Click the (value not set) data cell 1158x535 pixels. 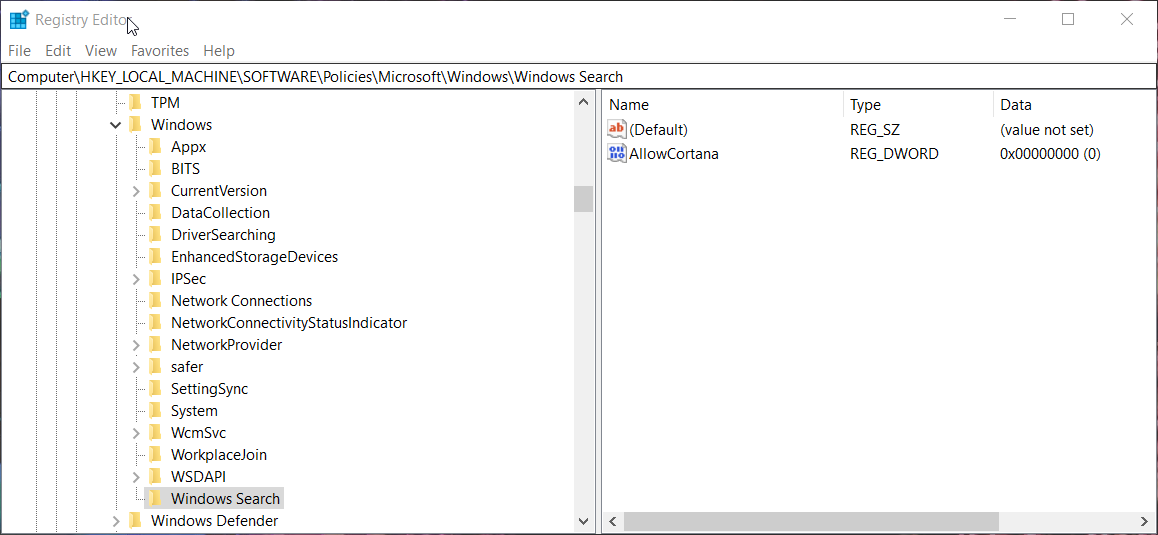[1046, 129]
